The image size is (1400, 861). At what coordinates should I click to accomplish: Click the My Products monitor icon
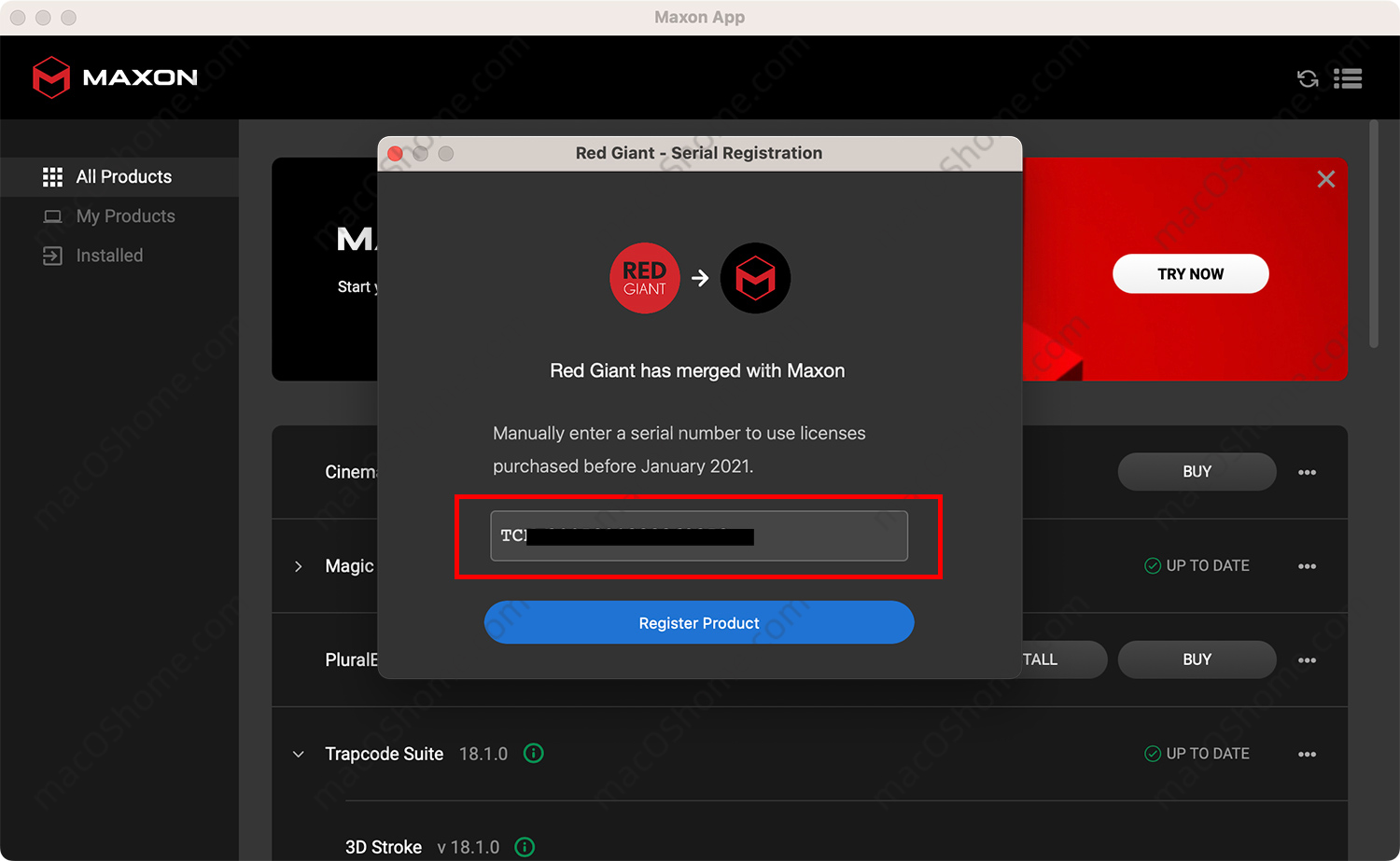pyautogui.click(x=54, y=215)
